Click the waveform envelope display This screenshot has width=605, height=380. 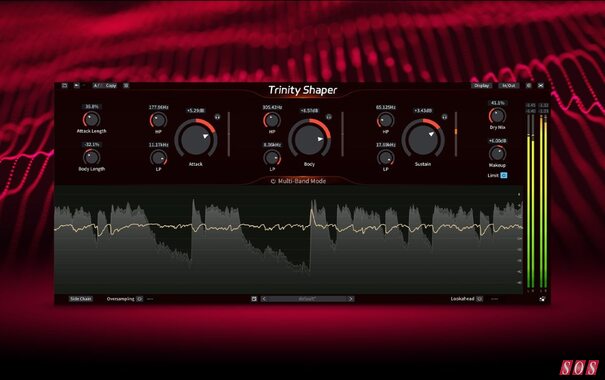pos(289,240)
